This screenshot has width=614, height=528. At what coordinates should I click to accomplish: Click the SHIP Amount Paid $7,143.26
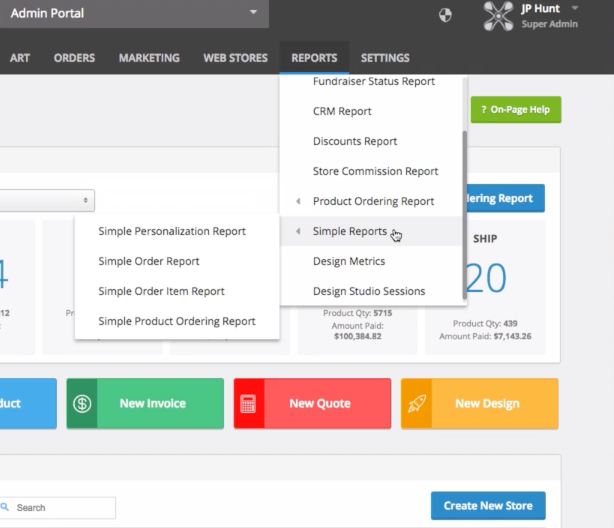(x=485, y=336)
